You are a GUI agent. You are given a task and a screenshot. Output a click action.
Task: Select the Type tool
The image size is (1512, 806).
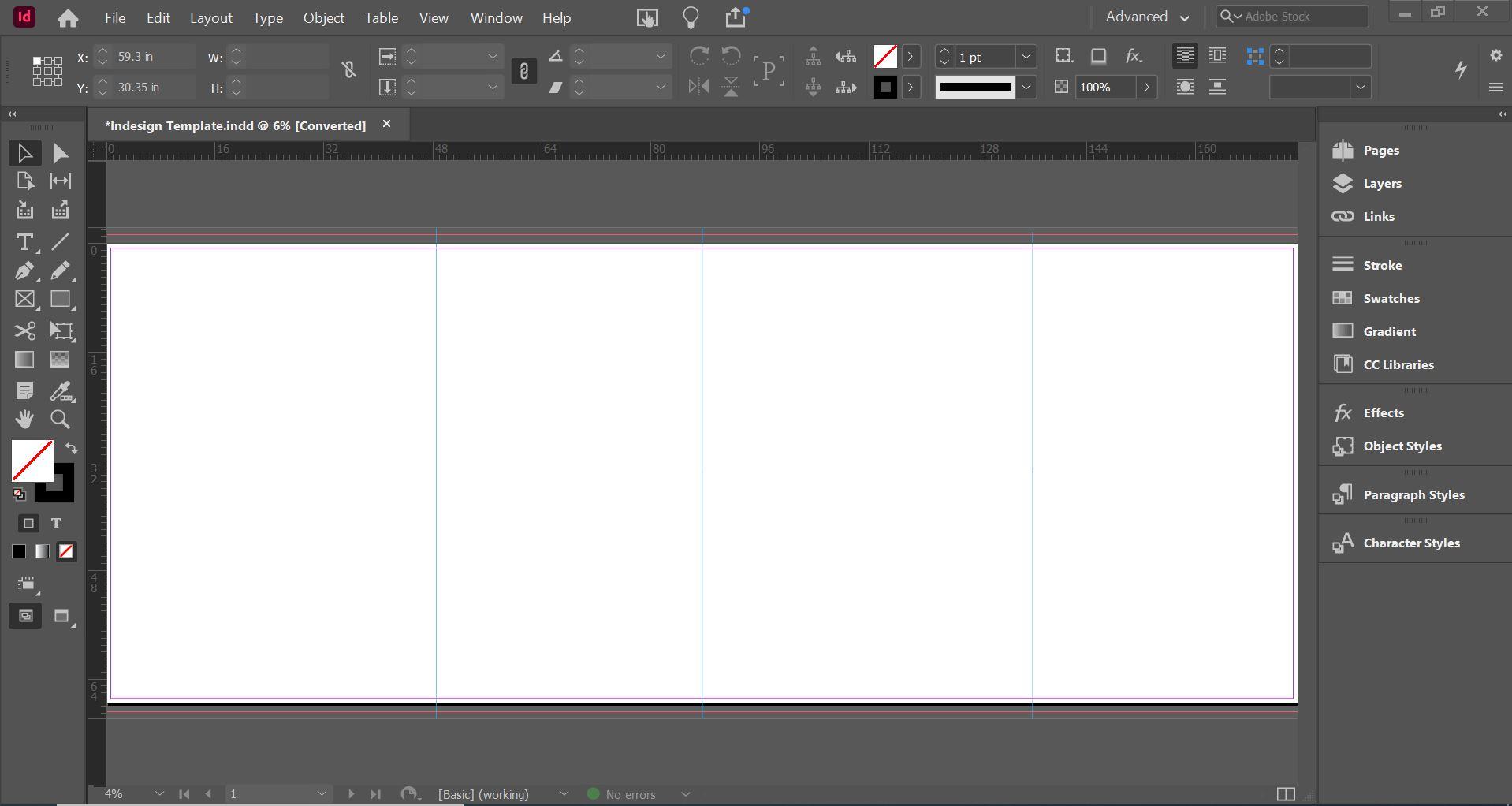pyautogui.click(x=24, y=242)
